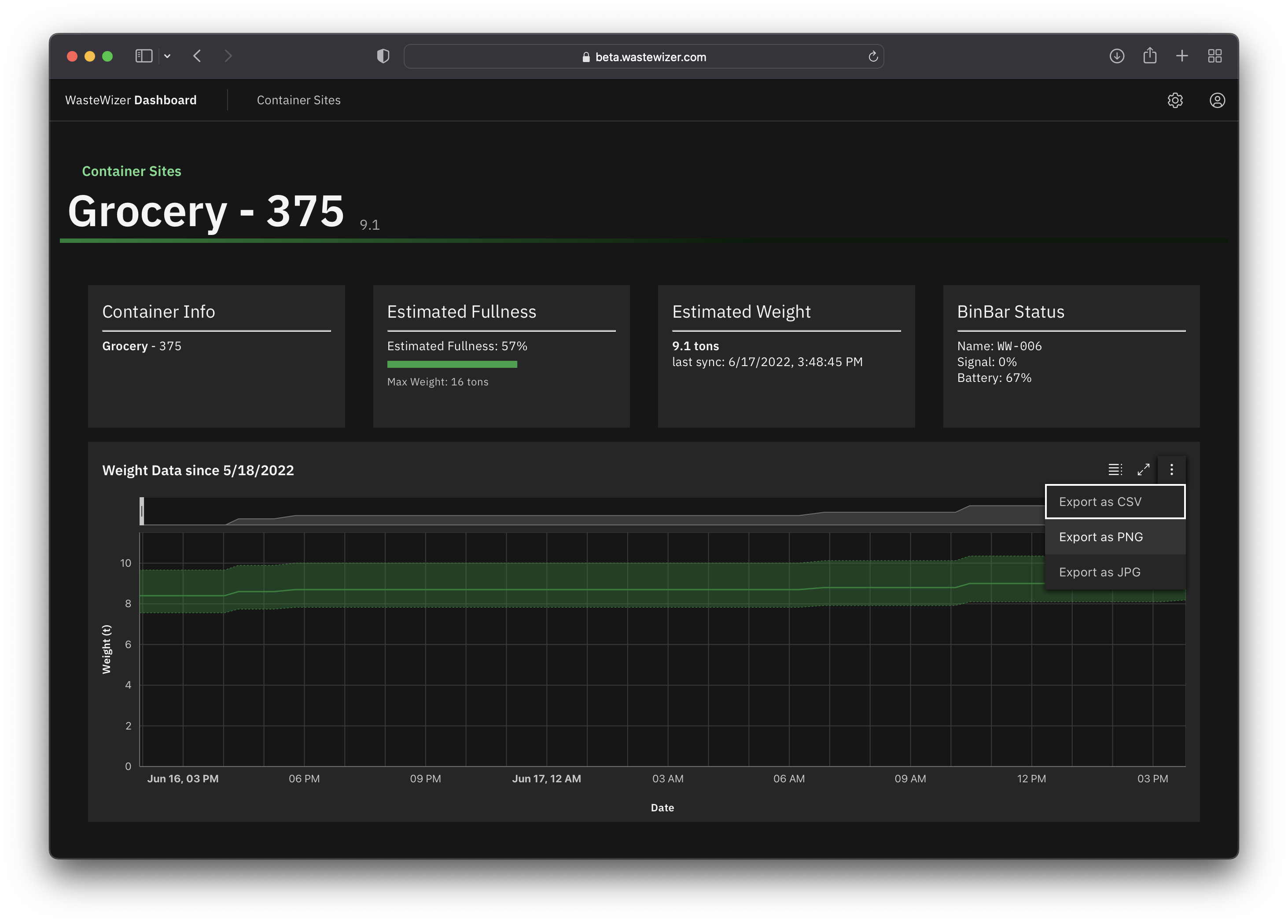Select the 'Grocery - 375' page heading
The image size is (1288, 924).
206,211
